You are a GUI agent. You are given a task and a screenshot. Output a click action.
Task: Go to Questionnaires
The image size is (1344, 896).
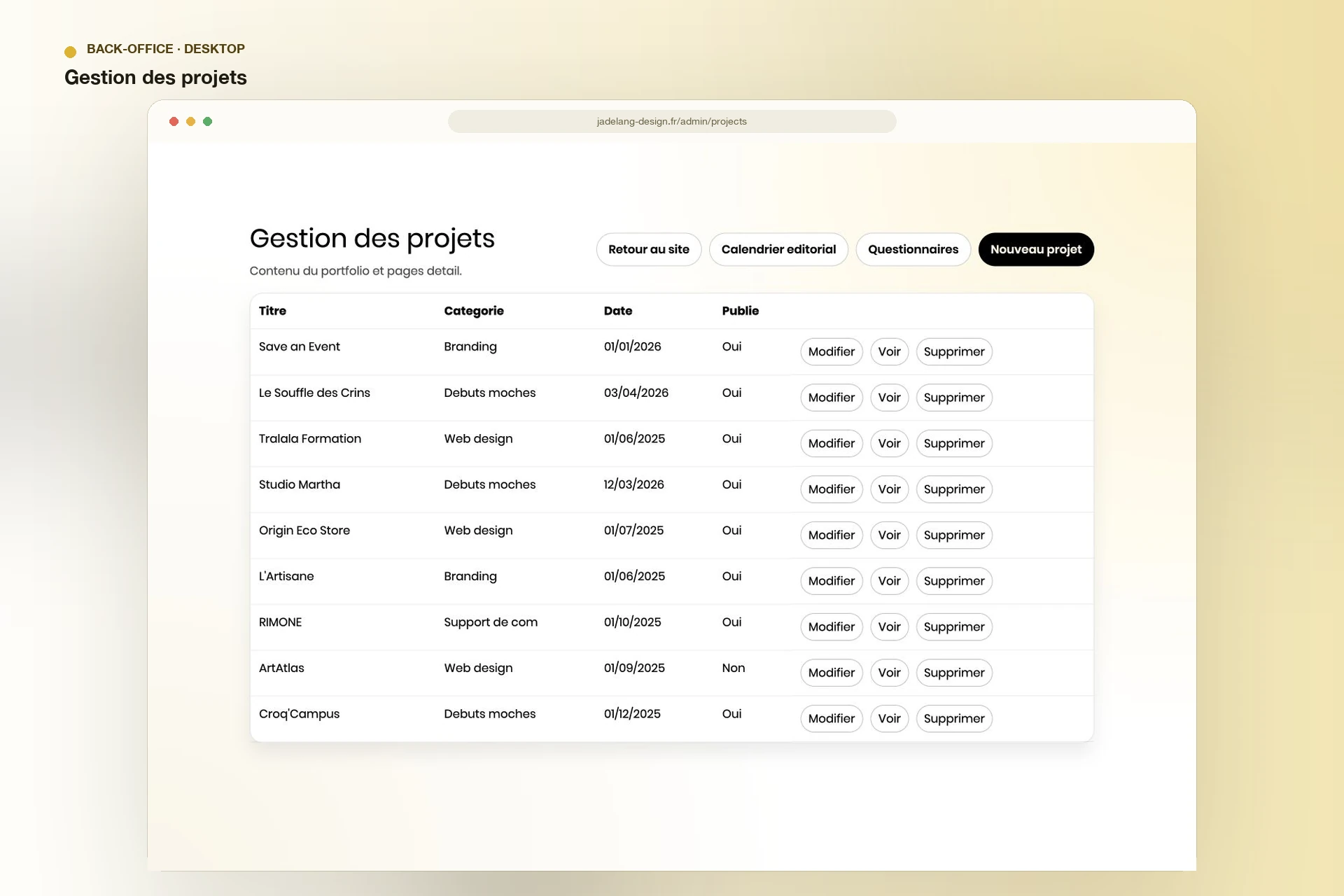click(x=913, y=249)
